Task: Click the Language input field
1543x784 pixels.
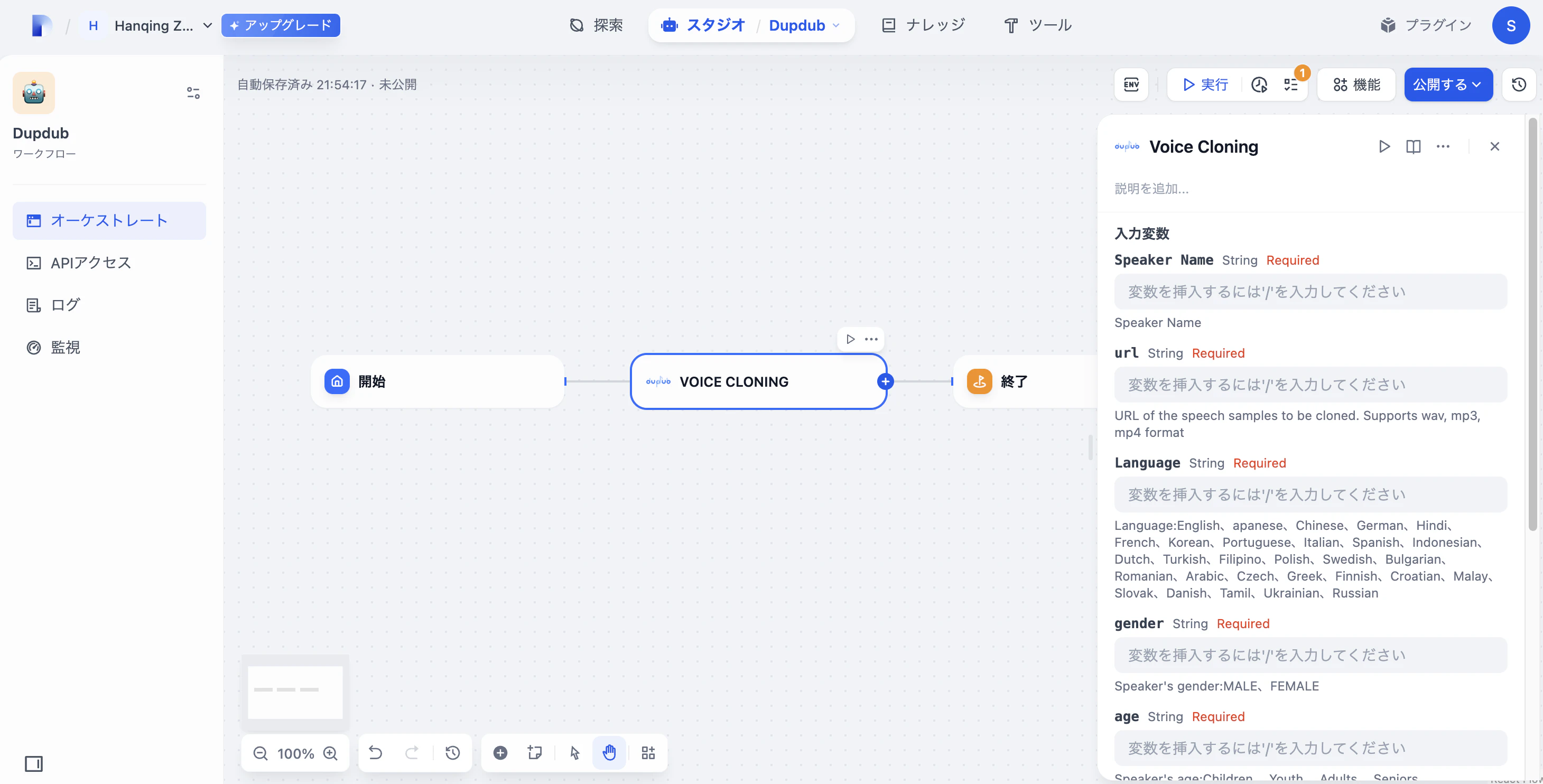Action: pyautogui.click(x=1310, y=494)
